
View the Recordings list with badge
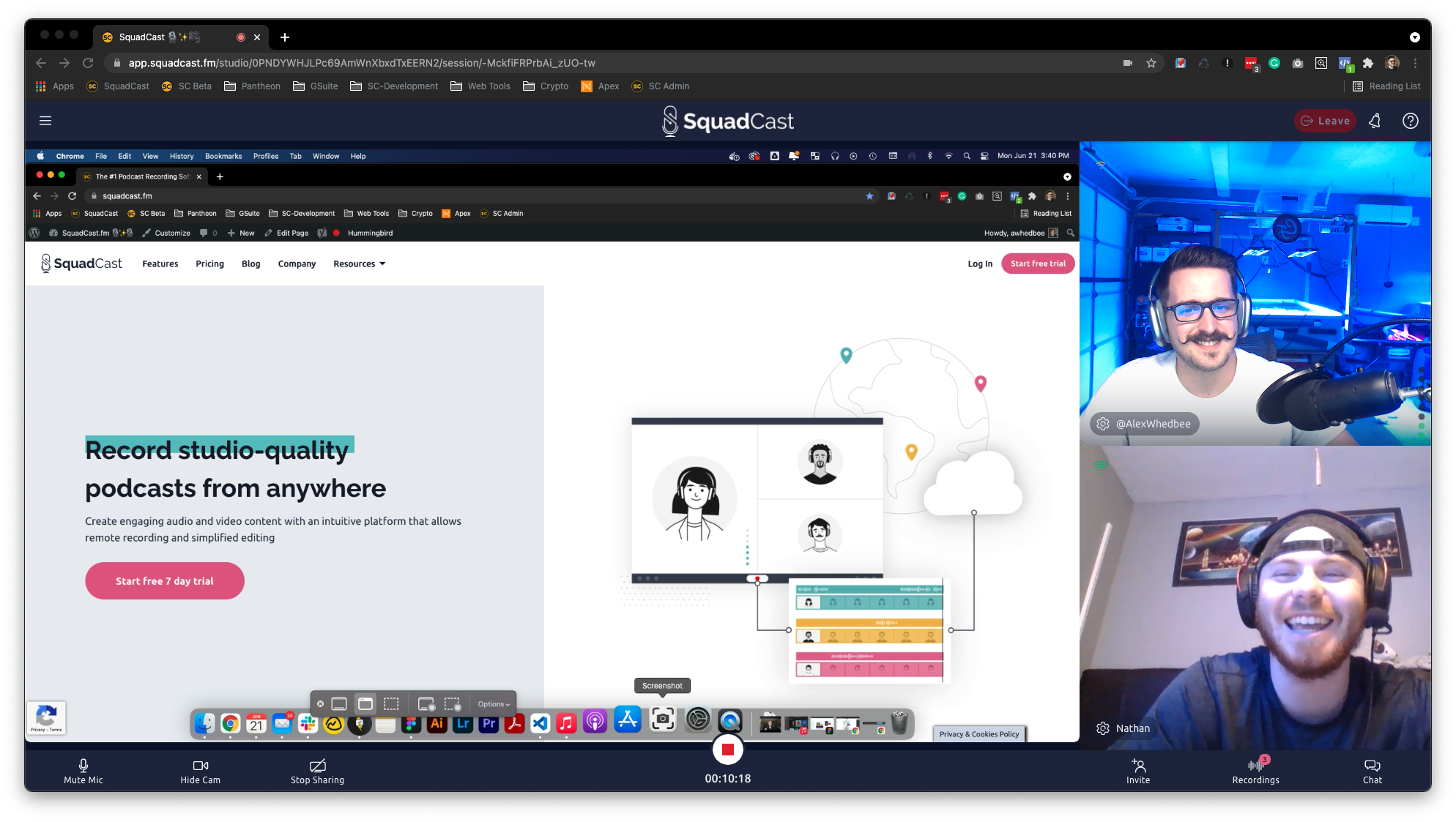(1255, 770)
